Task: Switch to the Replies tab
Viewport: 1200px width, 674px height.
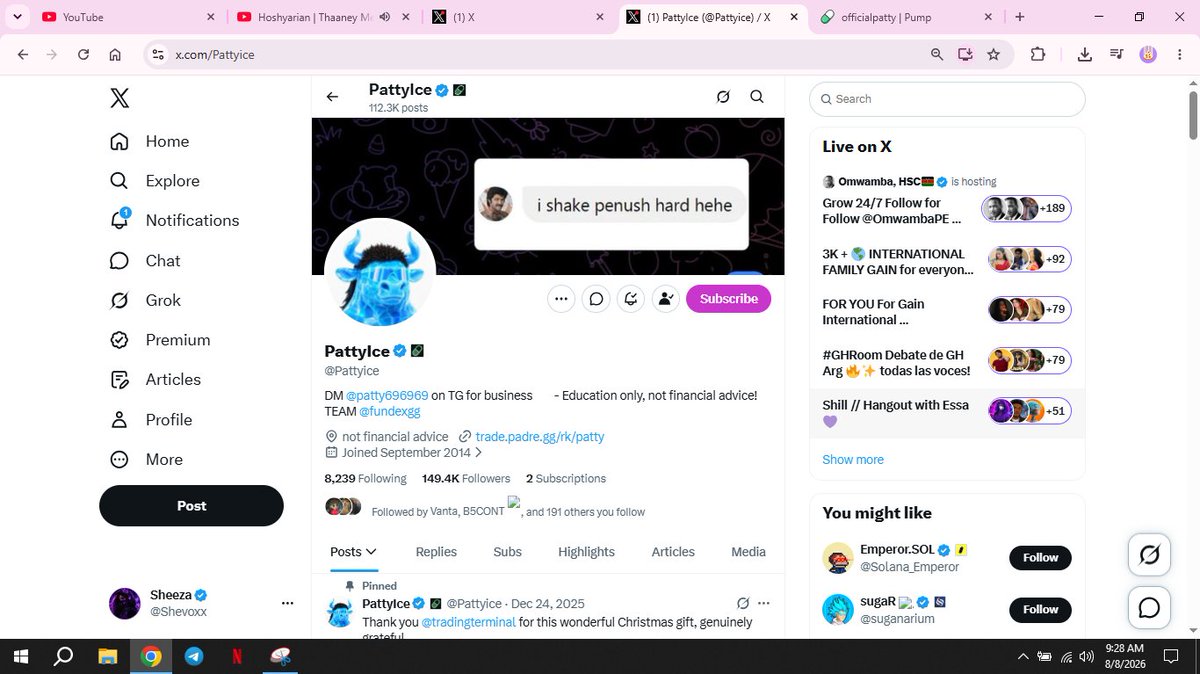Action: pos(436,552)
